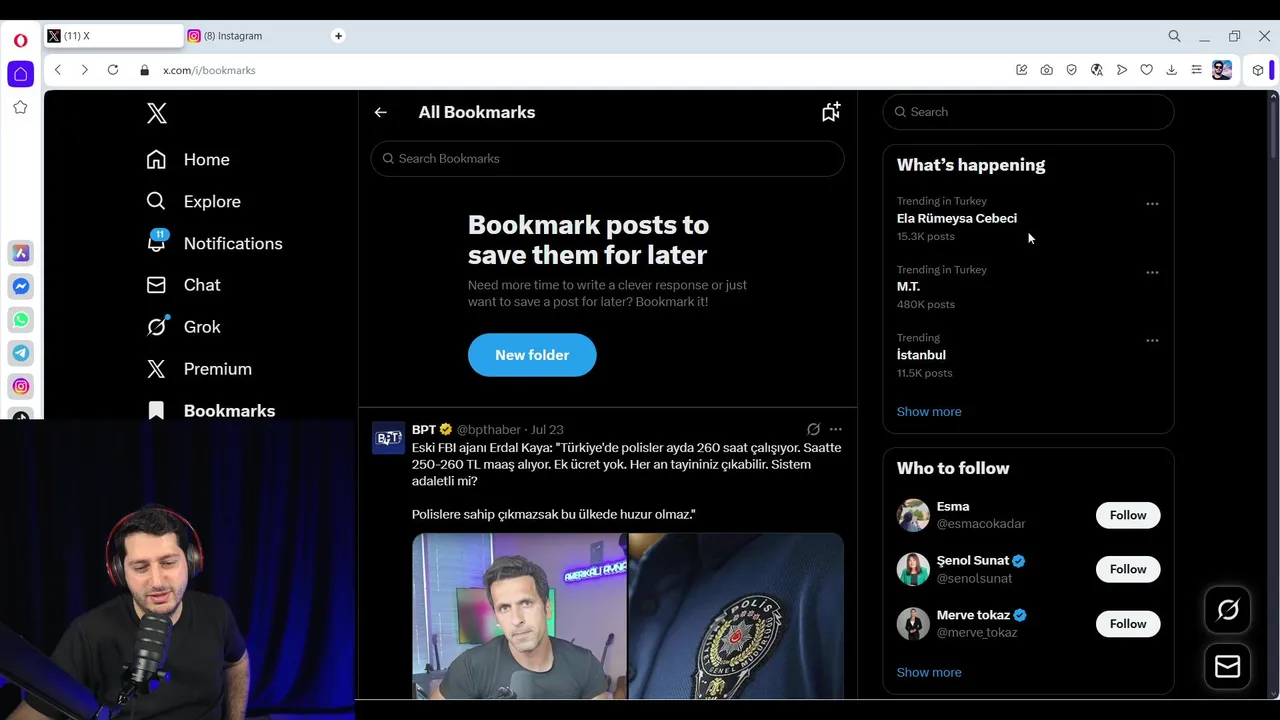Viewport: 1280px width, 720px height.
Task: Open more options menu on BPT post
Action: pos(836,429)
